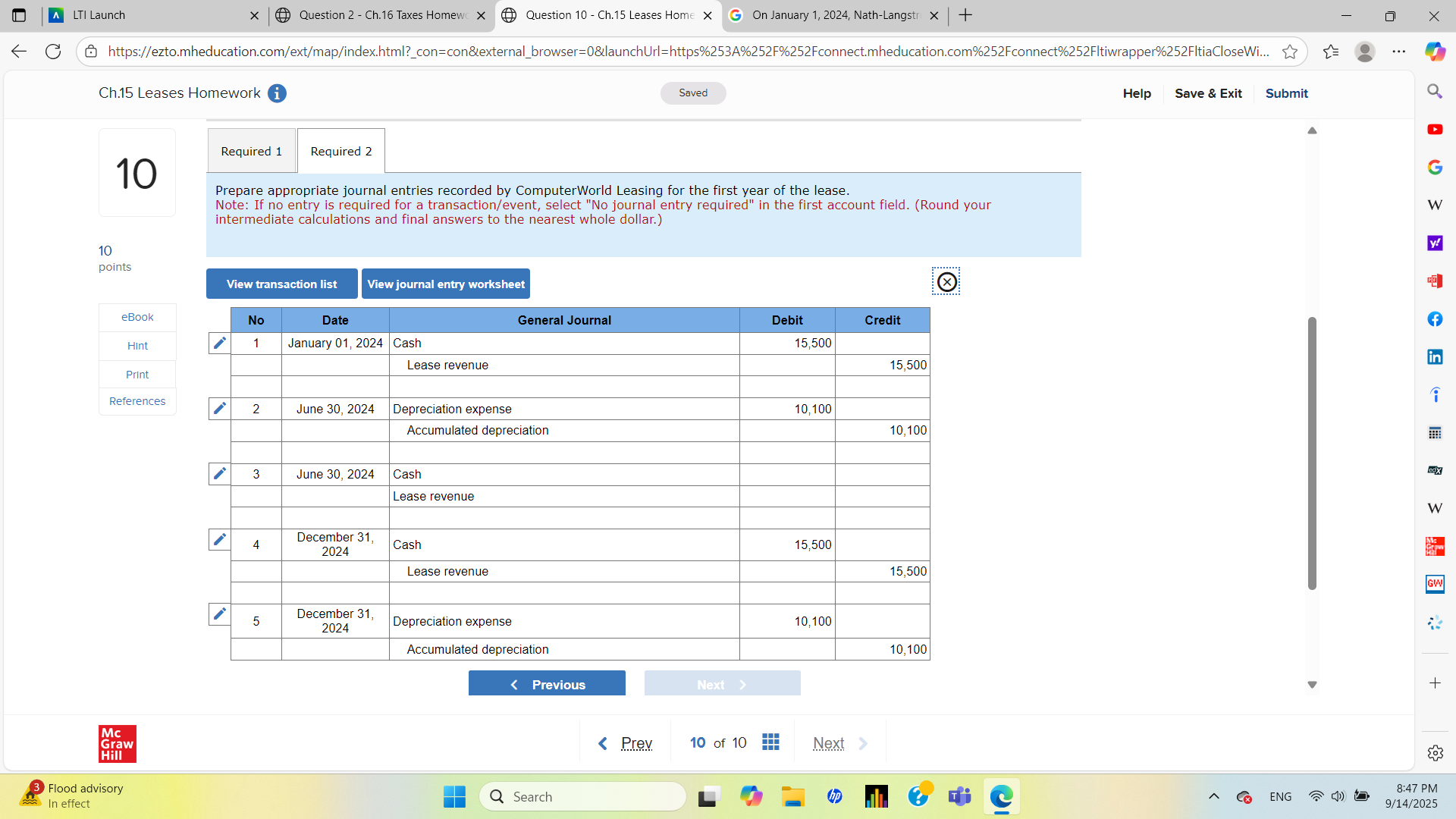1456x819 pixels.
Task: Click the info icon next to Ch.15 Leases Homework
Action: tap(277, 93)
